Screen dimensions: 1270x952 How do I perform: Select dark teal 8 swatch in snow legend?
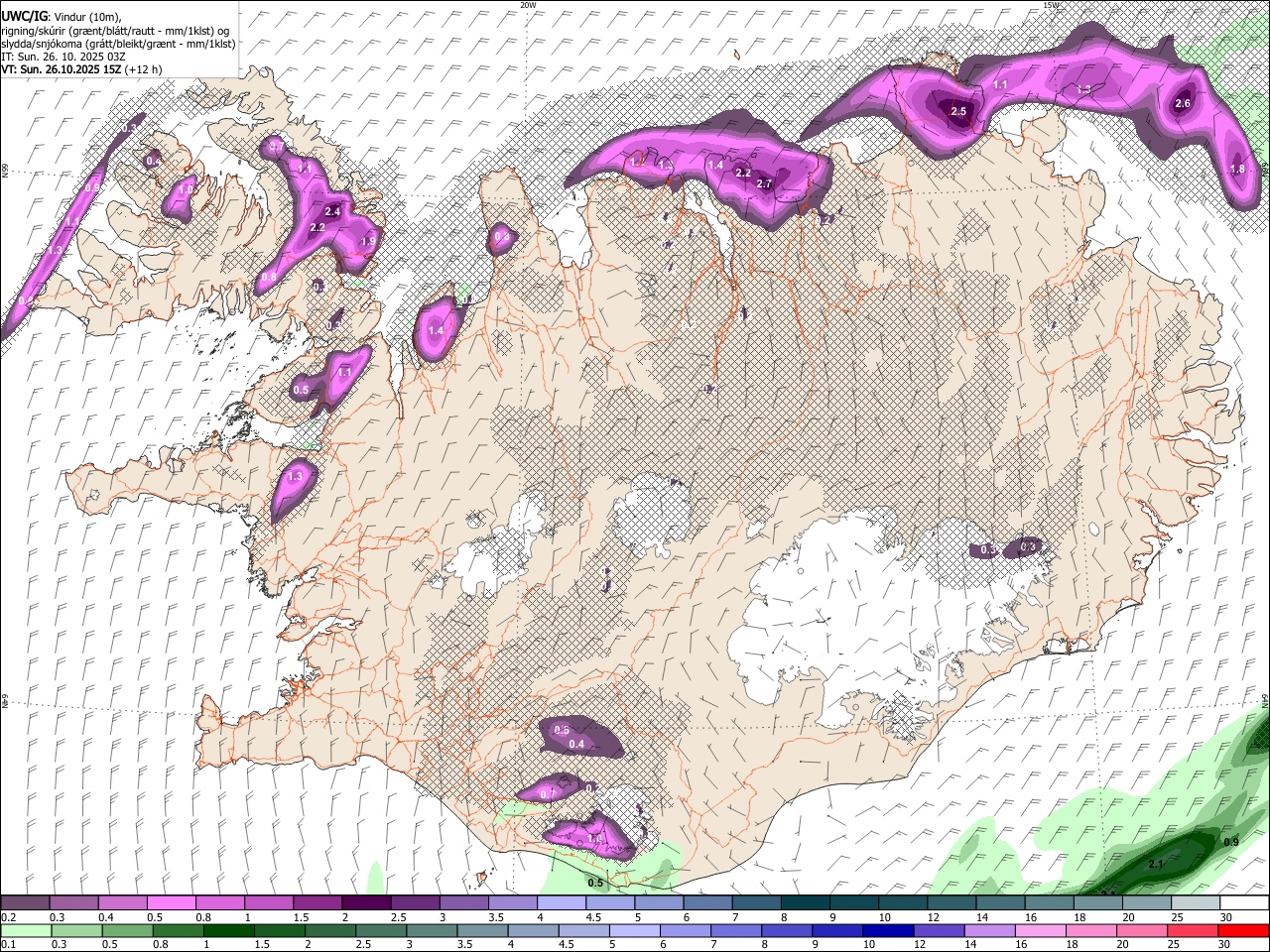click(805, 902)
